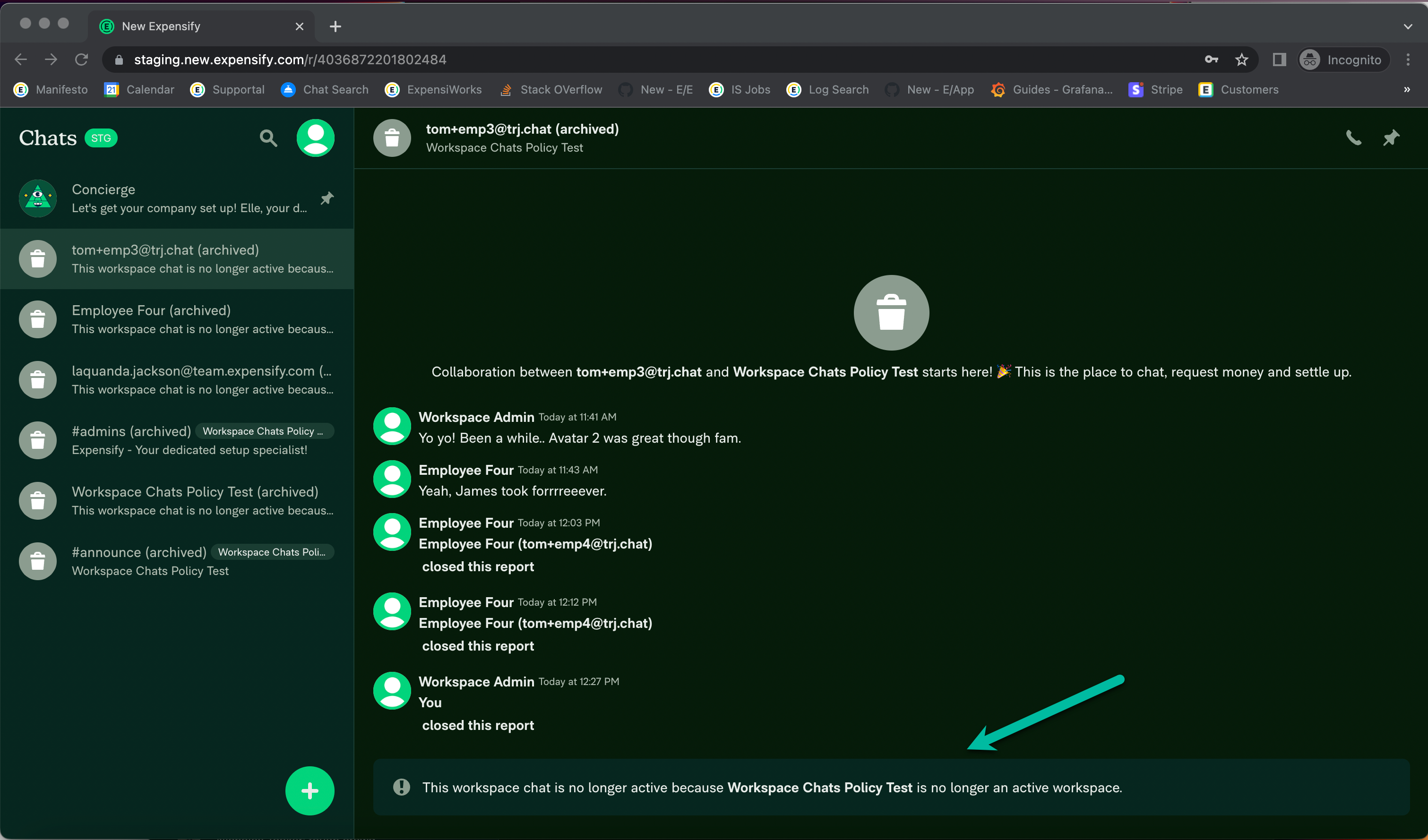Open the Chrome three-dot menu
1428x840 pixels.
click(x=1408, y=60)
